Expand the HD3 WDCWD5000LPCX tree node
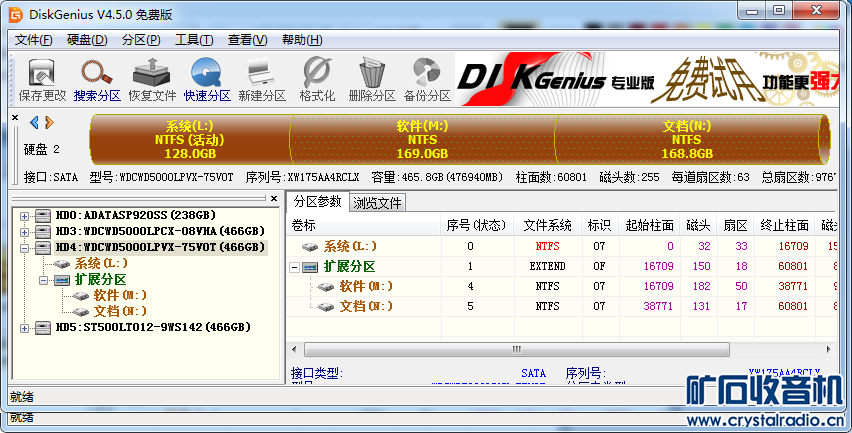Viewport: 852px width, 433px height. [x=24, y=232]
